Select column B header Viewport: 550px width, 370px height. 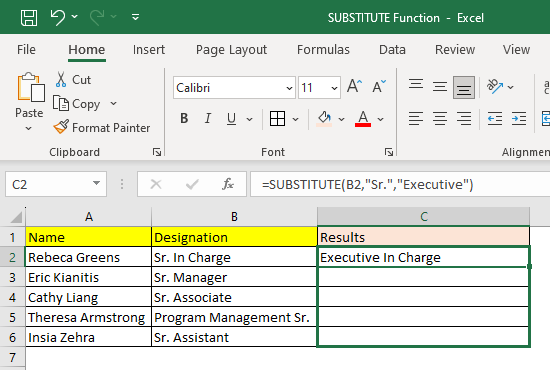coord(234,217)
